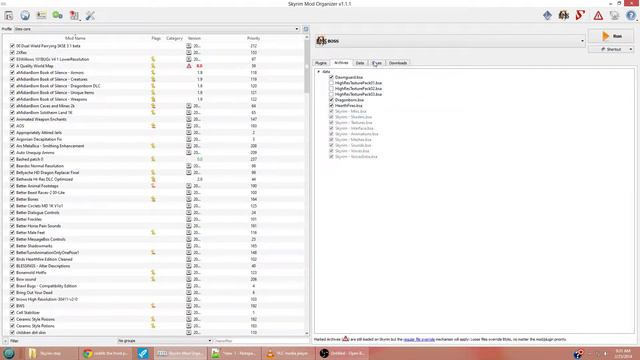Select the Better Shadowmarks mod row
Screen dimensions: 640x360
click(154, 246)
